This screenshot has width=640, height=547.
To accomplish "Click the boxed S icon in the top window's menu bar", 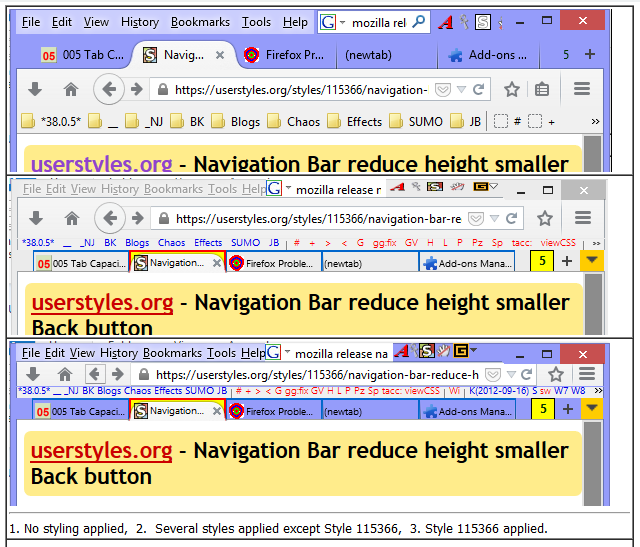I will pos(482,22).
